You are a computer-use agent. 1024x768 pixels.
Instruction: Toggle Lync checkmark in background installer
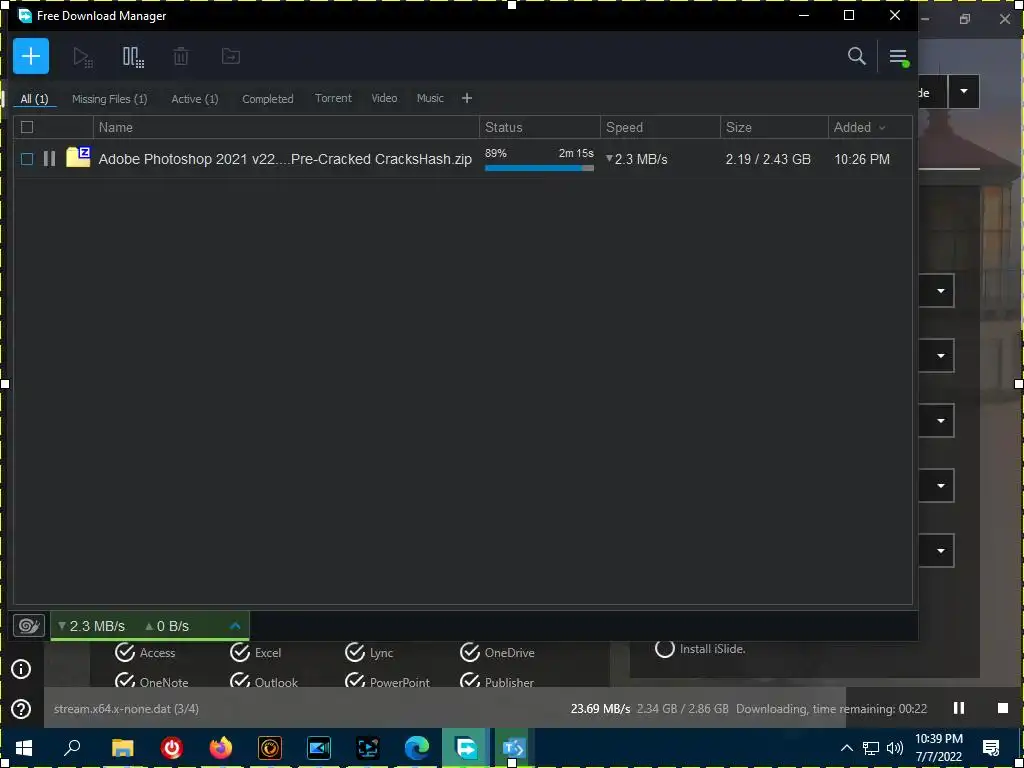coord(355,652)
